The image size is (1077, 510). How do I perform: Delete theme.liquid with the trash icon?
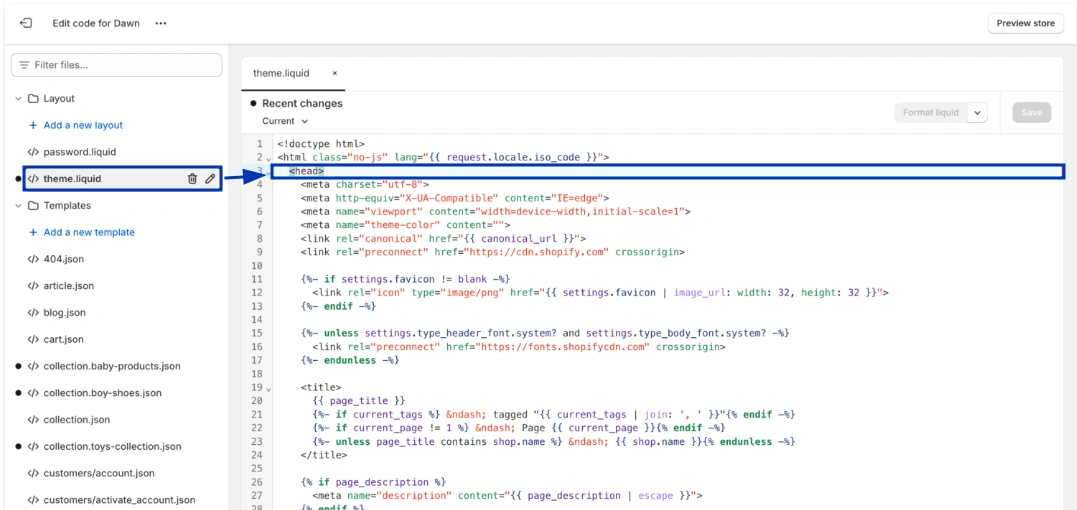point(192,178)
